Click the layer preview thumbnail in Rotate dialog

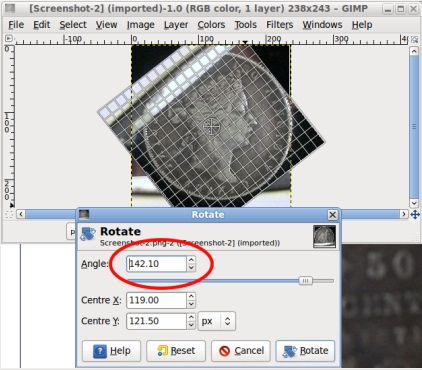[x=324, y=237]
